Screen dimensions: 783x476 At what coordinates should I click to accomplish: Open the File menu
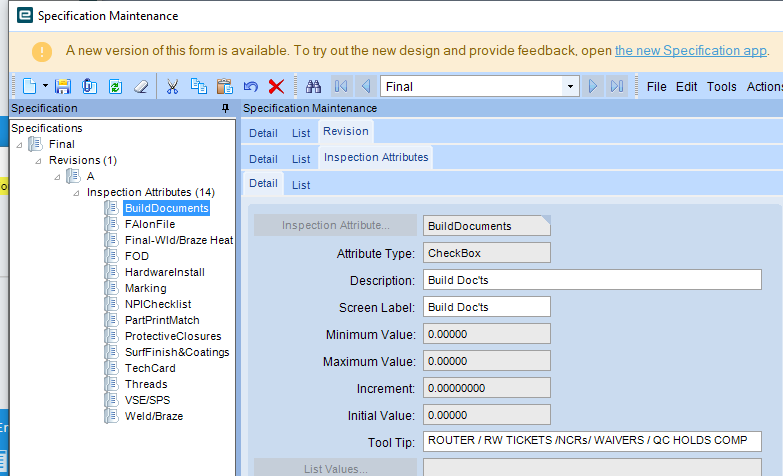(656, 86)
